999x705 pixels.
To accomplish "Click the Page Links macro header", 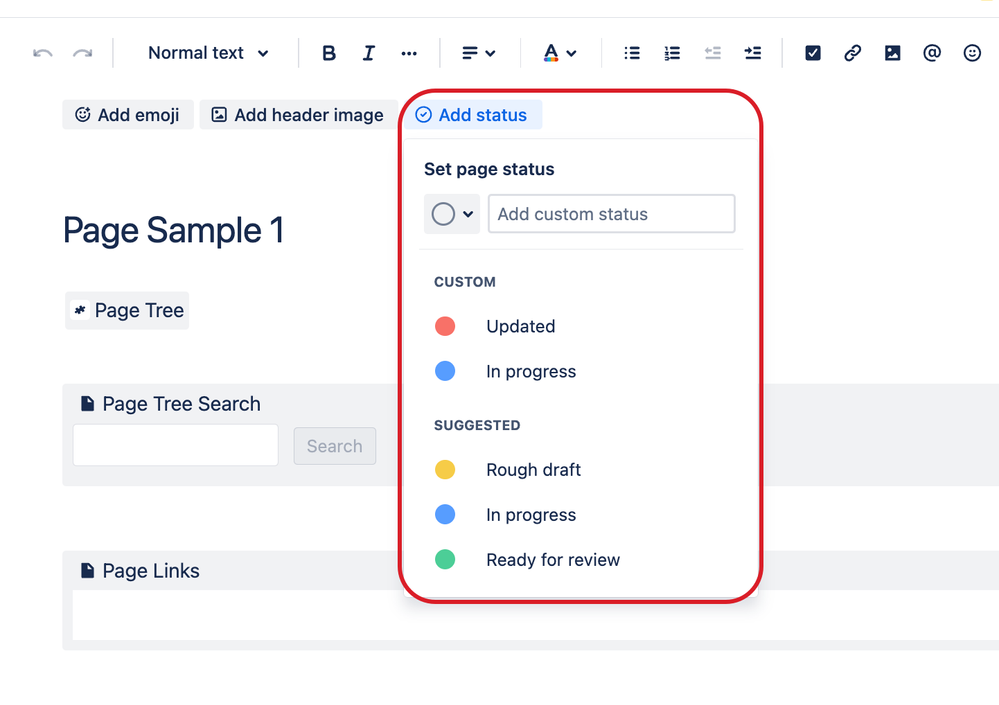I will (140, 571).
